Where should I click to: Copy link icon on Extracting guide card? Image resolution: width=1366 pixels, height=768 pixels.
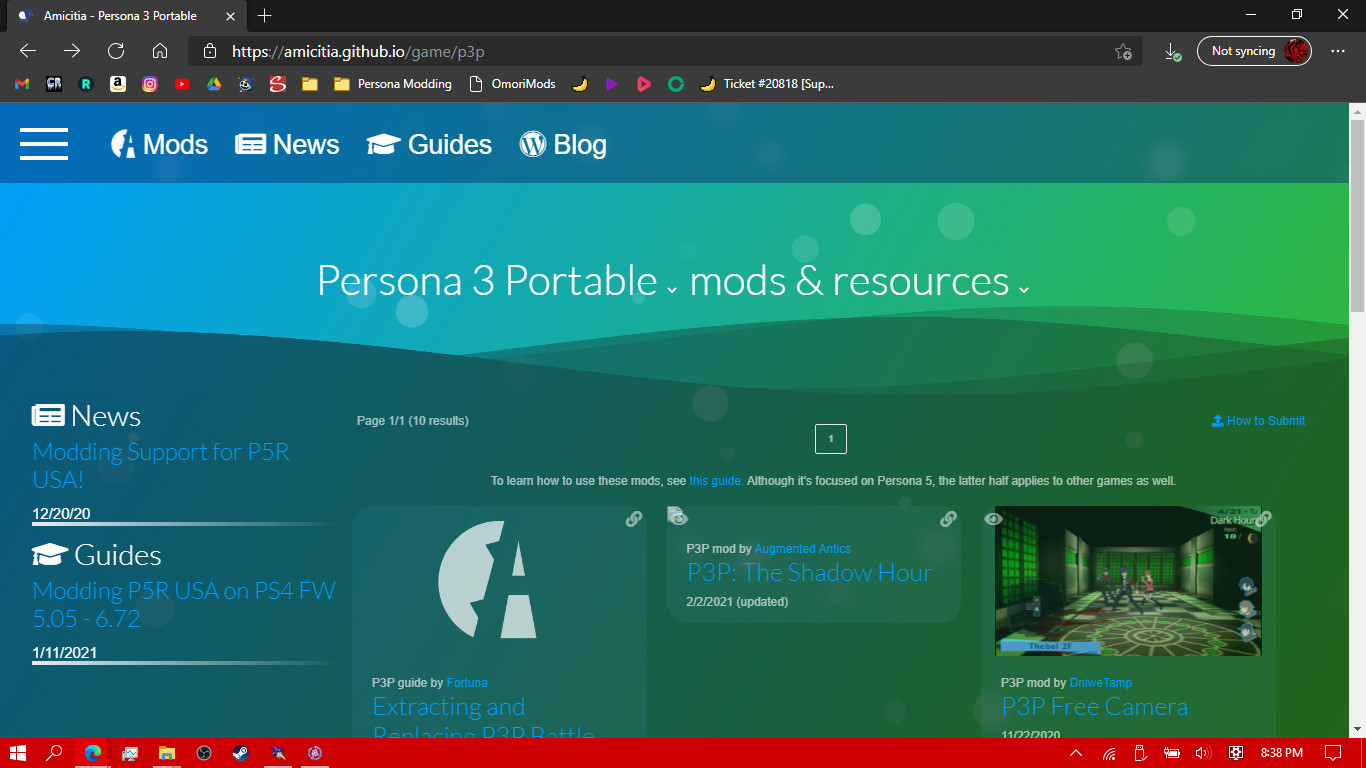pos(634,519)
